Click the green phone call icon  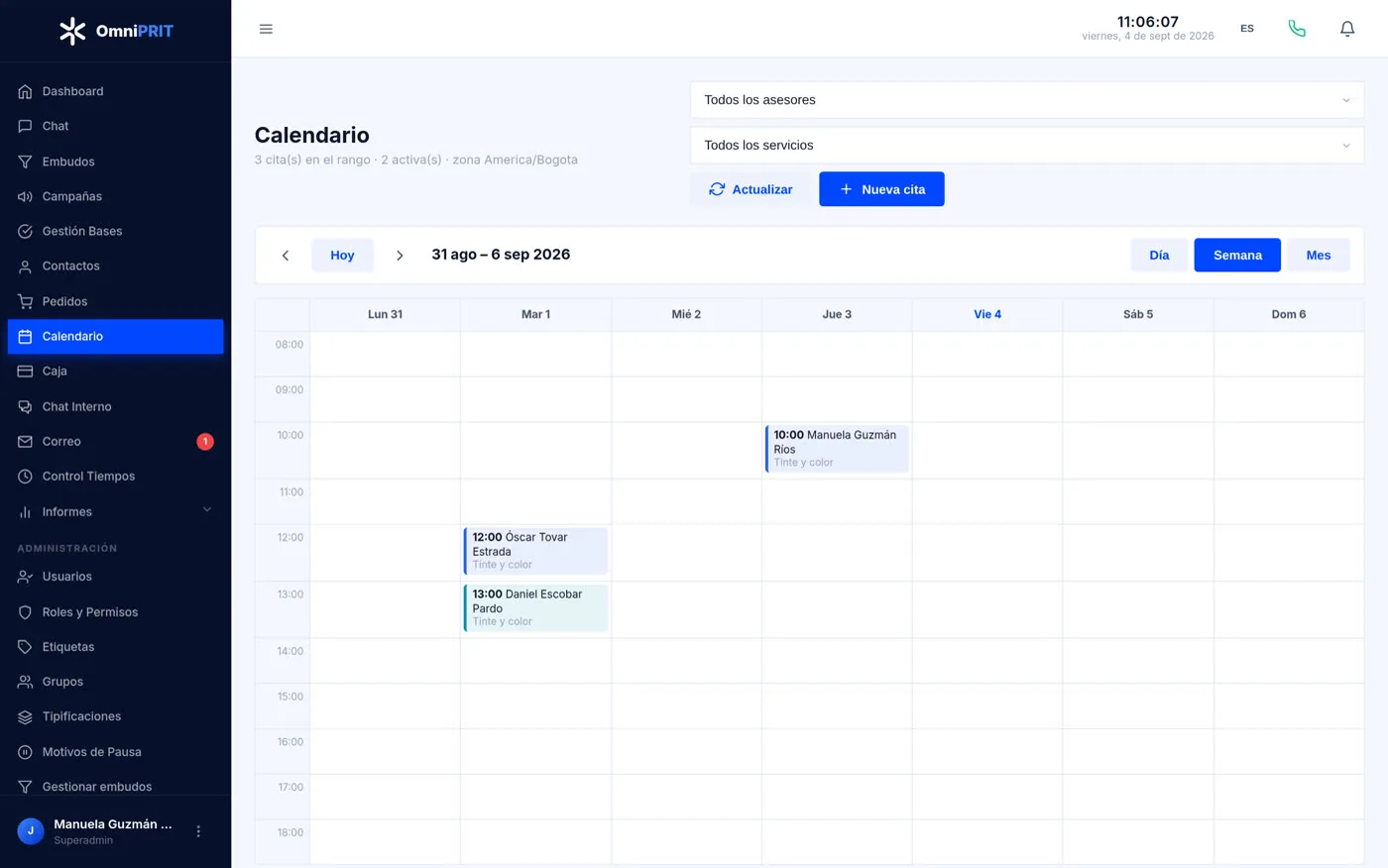pos(1297,29)
